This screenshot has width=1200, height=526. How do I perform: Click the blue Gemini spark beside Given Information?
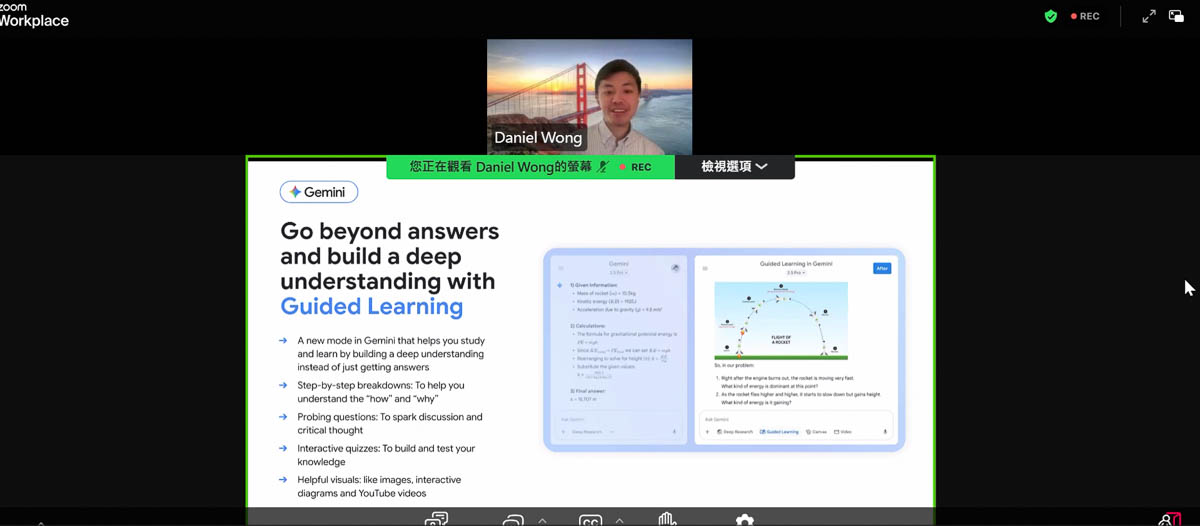[560, 285]
